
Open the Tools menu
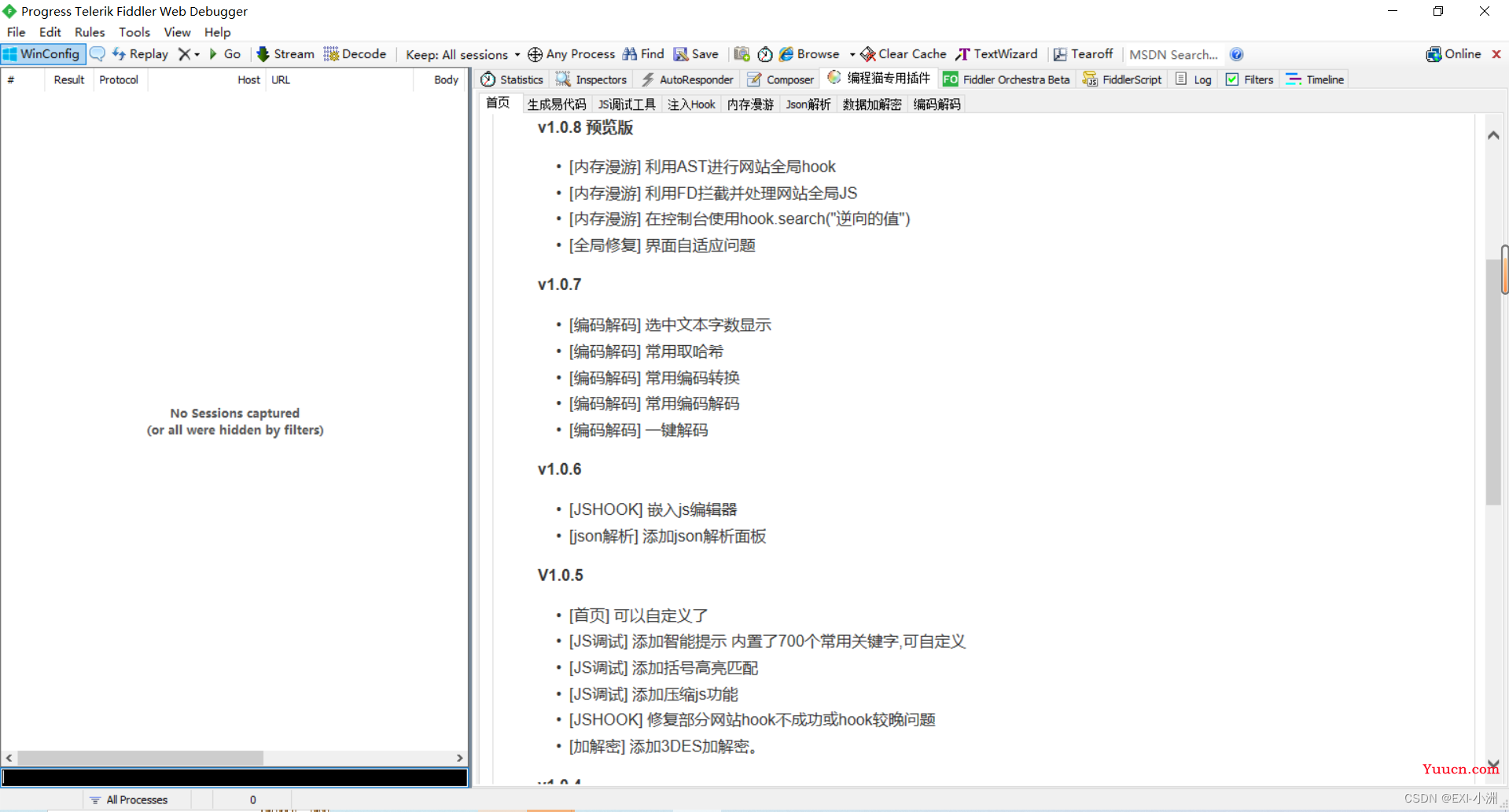[x=134, y=32]
